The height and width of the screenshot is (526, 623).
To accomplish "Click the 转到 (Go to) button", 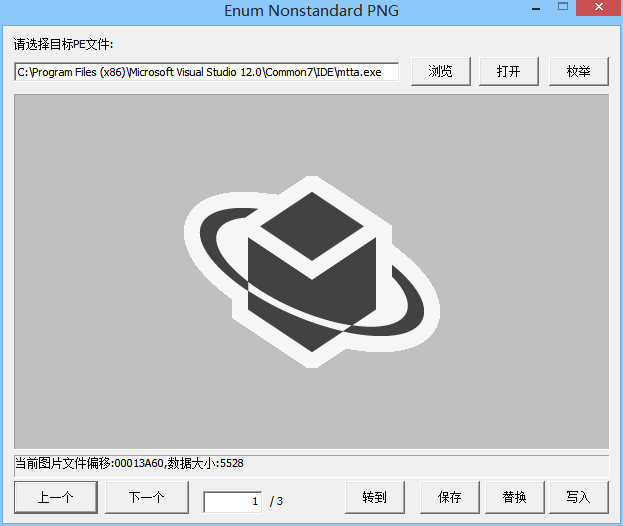I will point(375,497).
